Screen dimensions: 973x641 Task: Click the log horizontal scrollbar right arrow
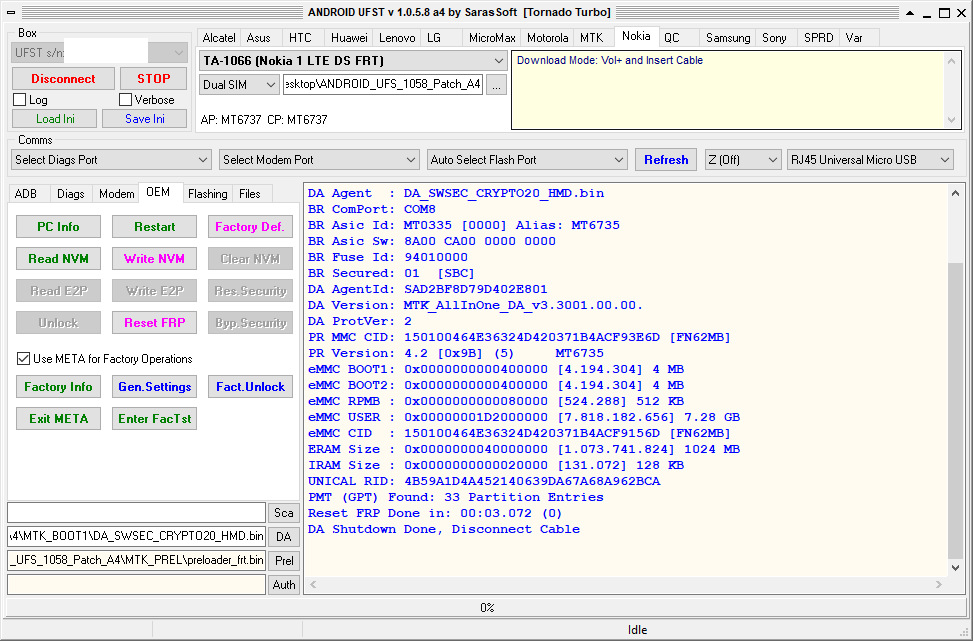pyautogui.click(x=939, y=585)
